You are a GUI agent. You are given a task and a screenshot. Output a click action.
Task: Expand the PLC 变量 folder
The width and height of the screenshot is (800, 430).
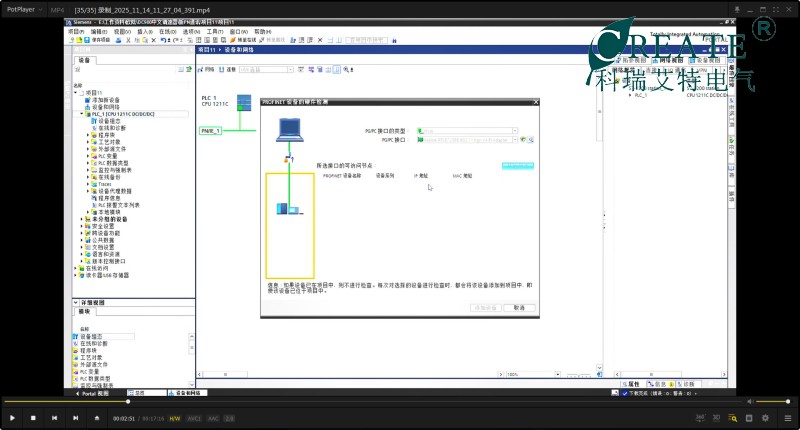(x=88, y=156)
